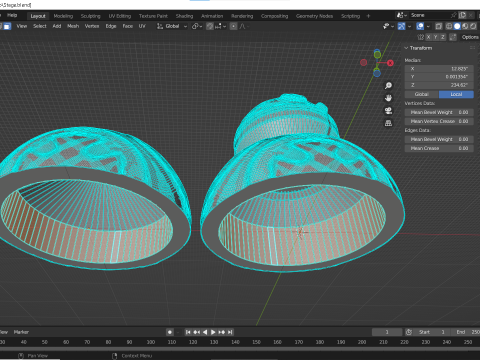This screenshot has height=360, width=480.
Task: Toggle timeline auto keying record button
Action: tap(170, 332)
